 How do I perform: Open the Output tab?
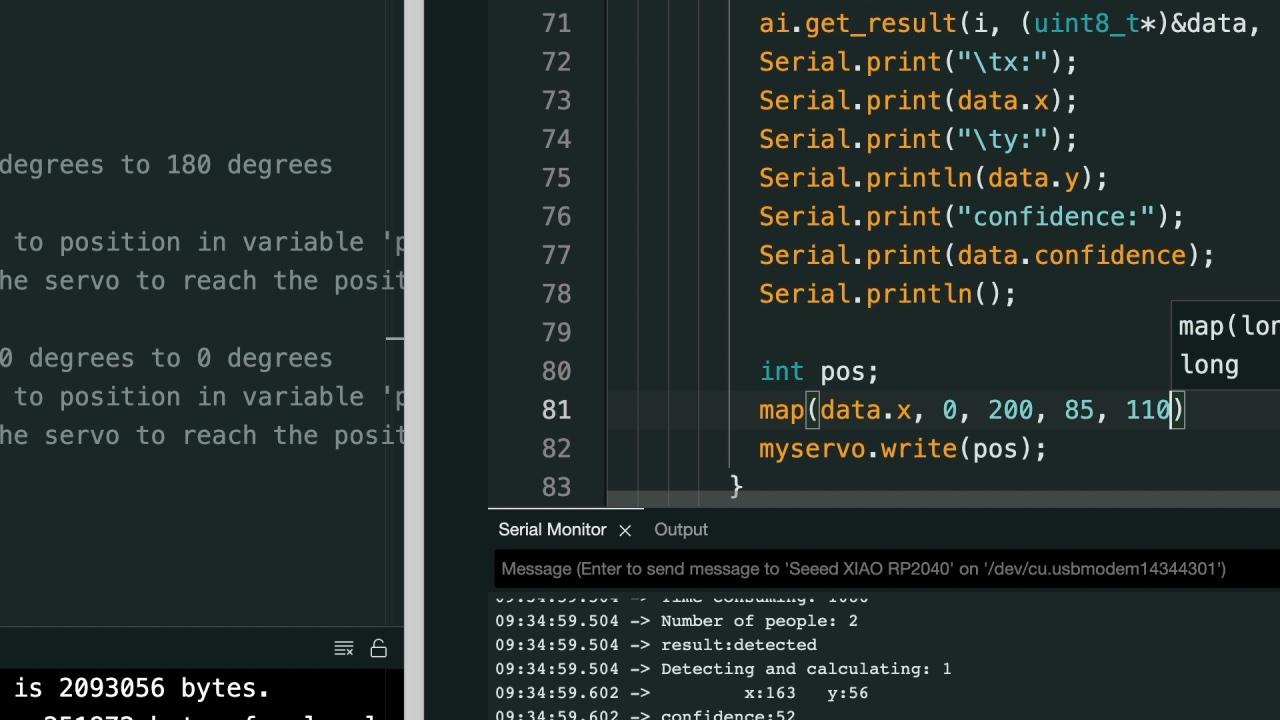(x=681, y=530)
